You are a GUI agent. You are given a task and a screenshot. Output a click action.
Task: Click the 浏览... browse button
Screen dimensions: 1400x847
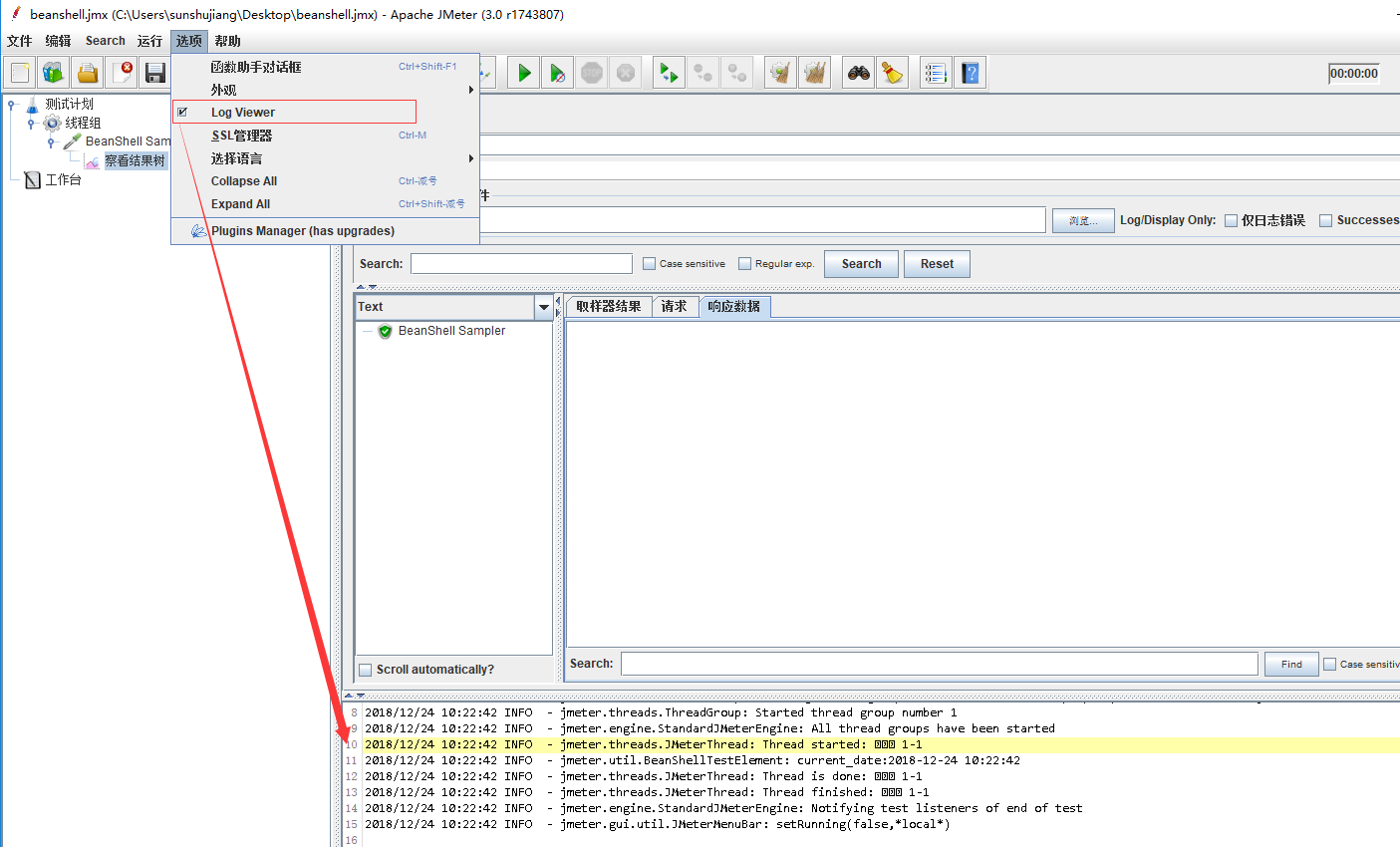(x=1083, y=220)
